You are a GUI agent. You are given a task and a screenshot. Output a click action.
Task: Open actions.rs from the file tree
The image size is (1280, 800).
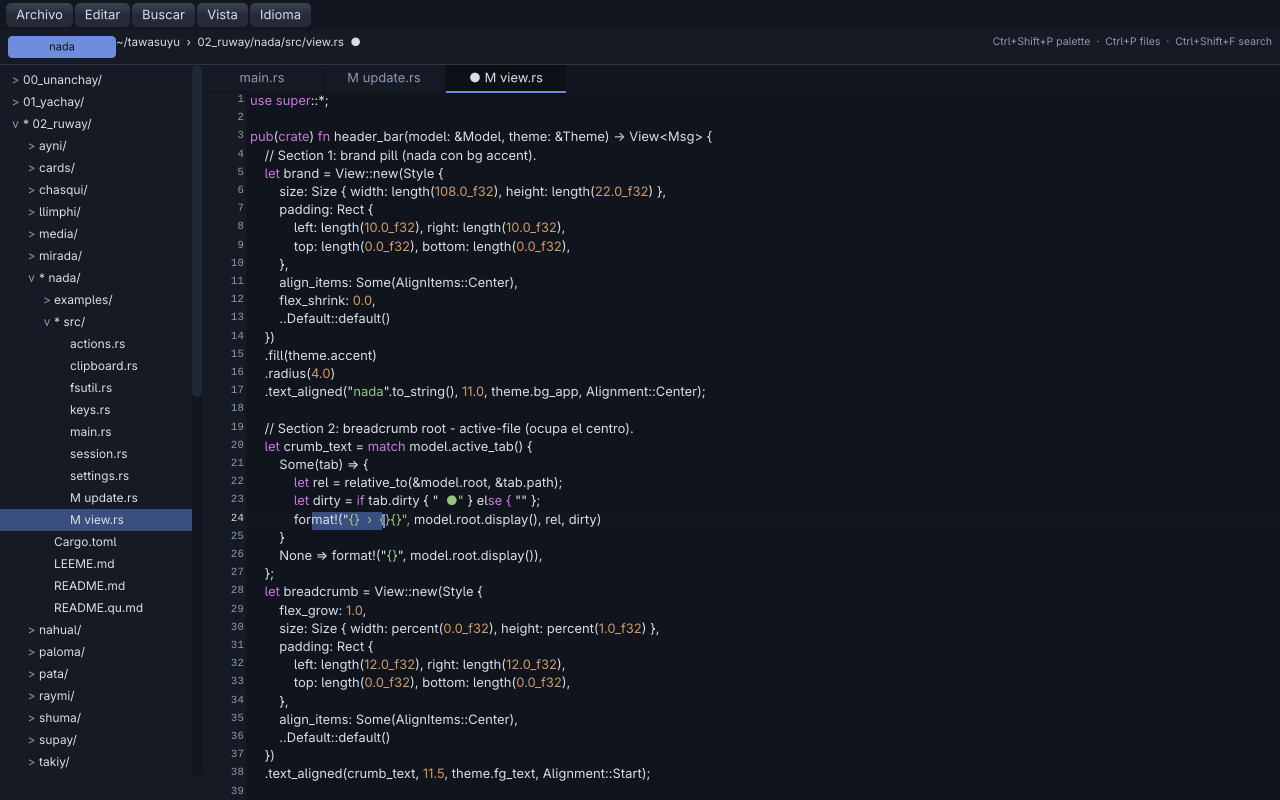(96, 344)
